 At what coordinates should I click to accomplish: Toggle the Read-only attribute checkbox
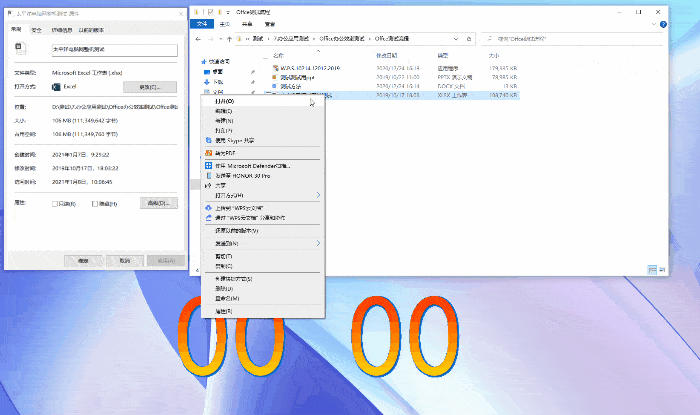point(55,204)
